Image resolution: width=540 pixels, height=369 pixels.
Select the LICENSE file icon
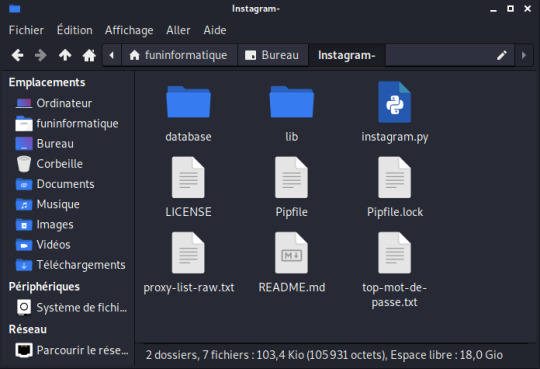[188, 177]
